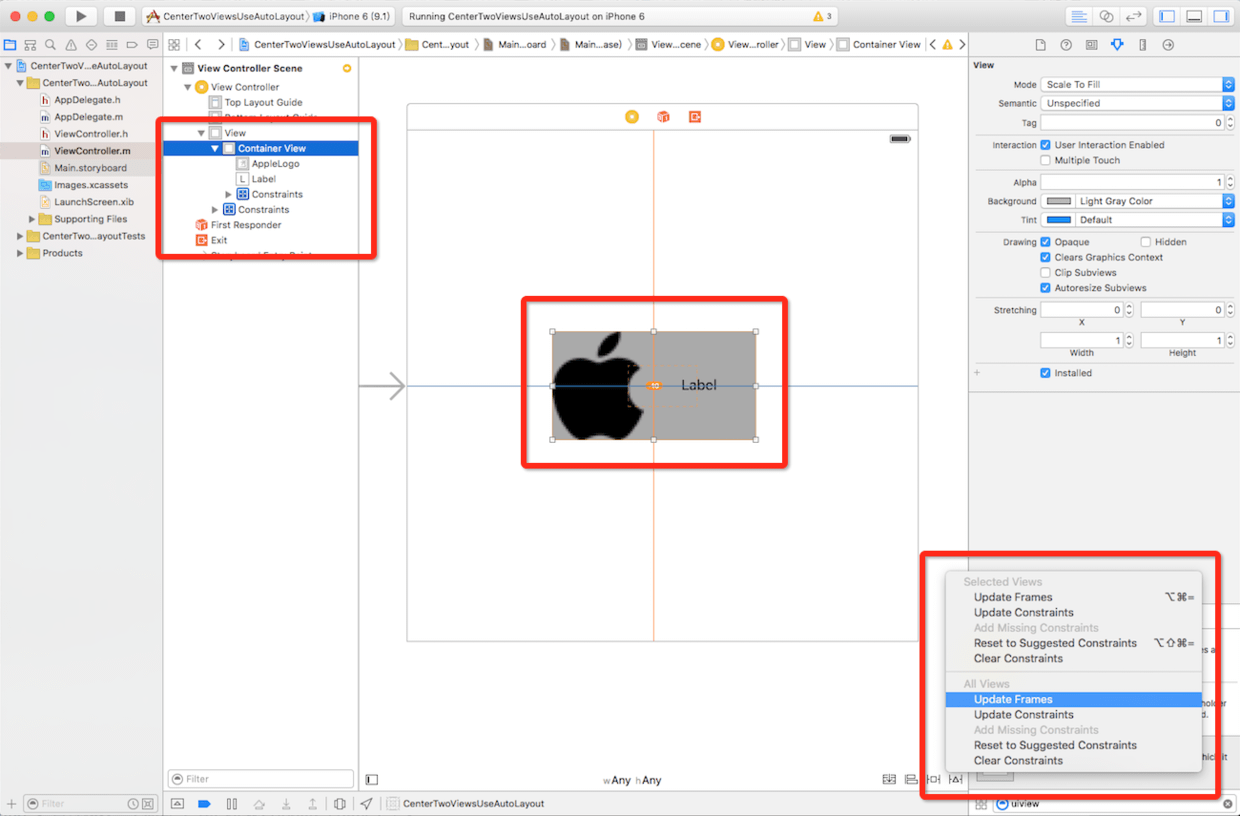Collapse the View Controller Scene in outline
Viewport: 1240px width, 816px height.
174,68
